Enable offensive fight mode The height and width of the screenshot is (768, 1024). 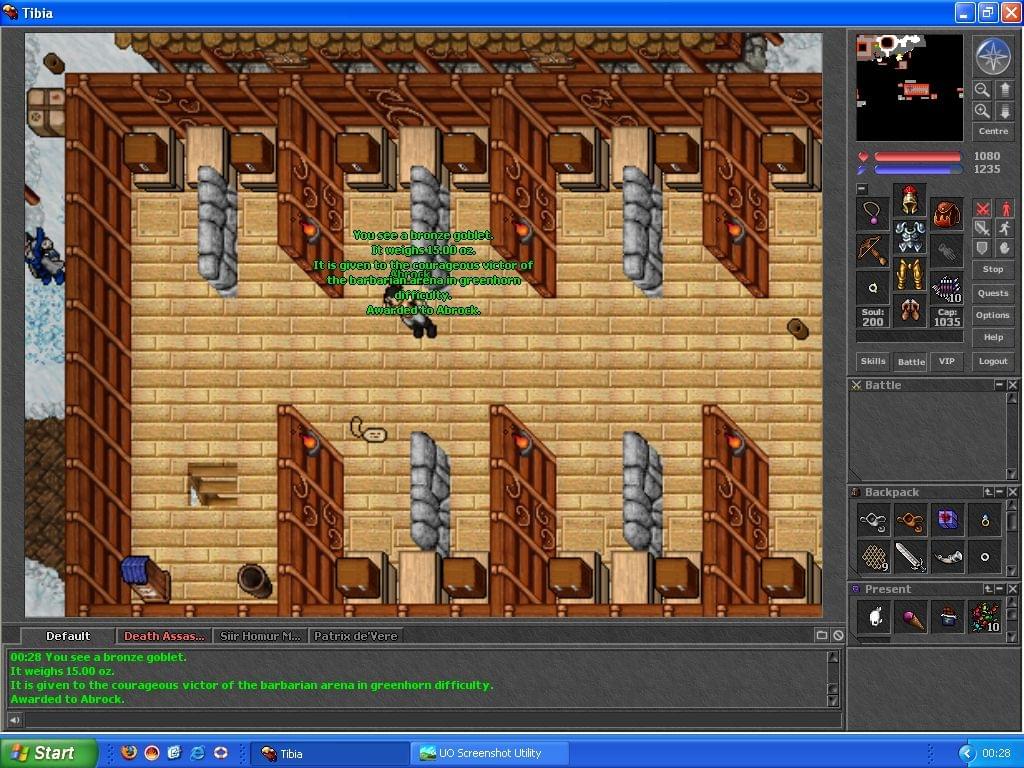click(x=982, y=208)
